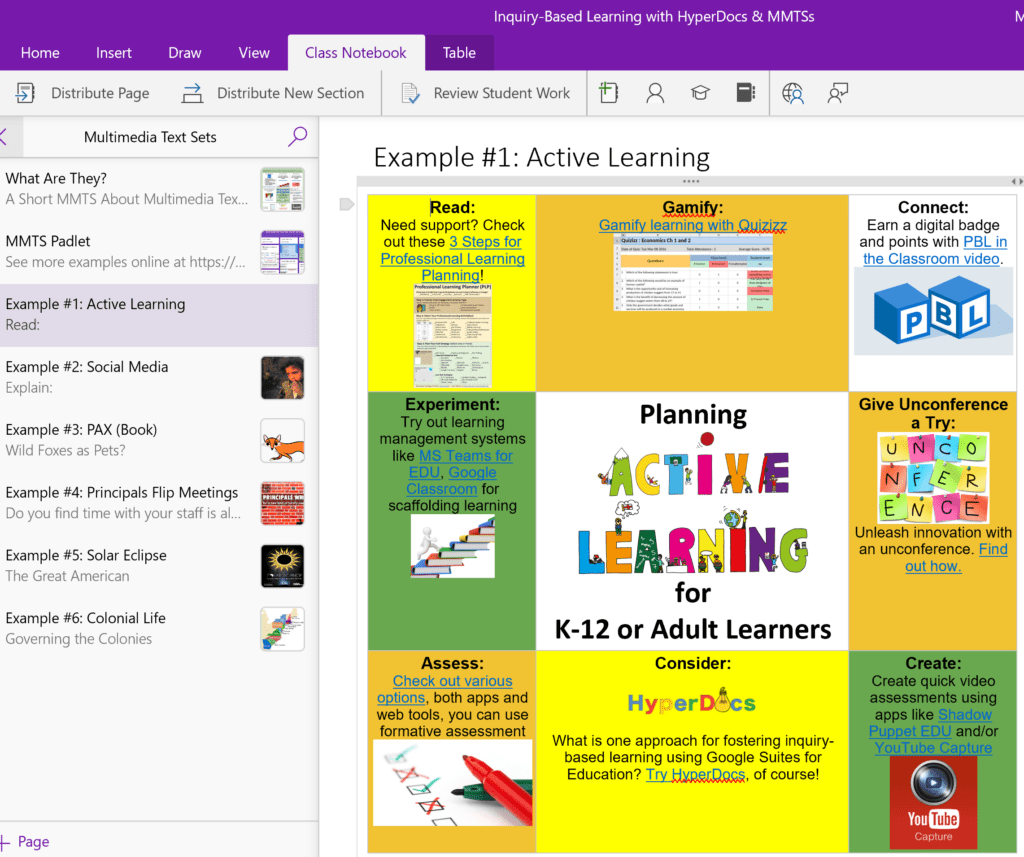Click the add page notebook icon in ribbon

[609, 93]
